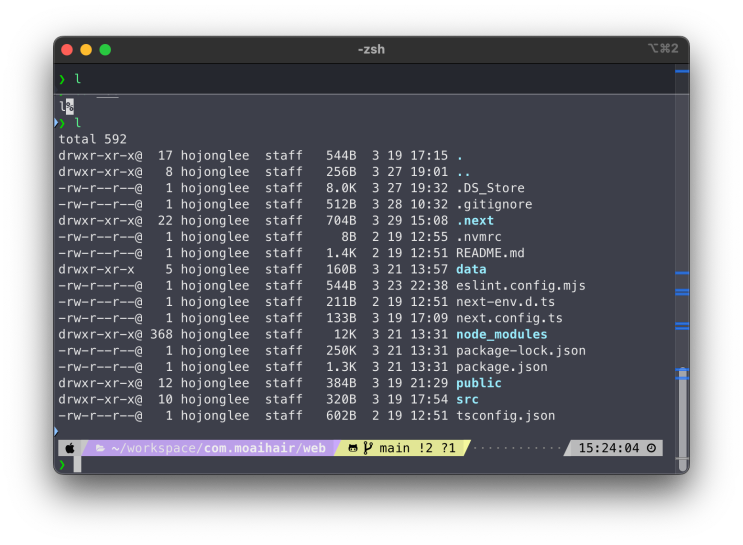This screenshot has width=743, height=545.
Task: Click the data row permissions drwxr-xr-x
Action: [96, 270]
